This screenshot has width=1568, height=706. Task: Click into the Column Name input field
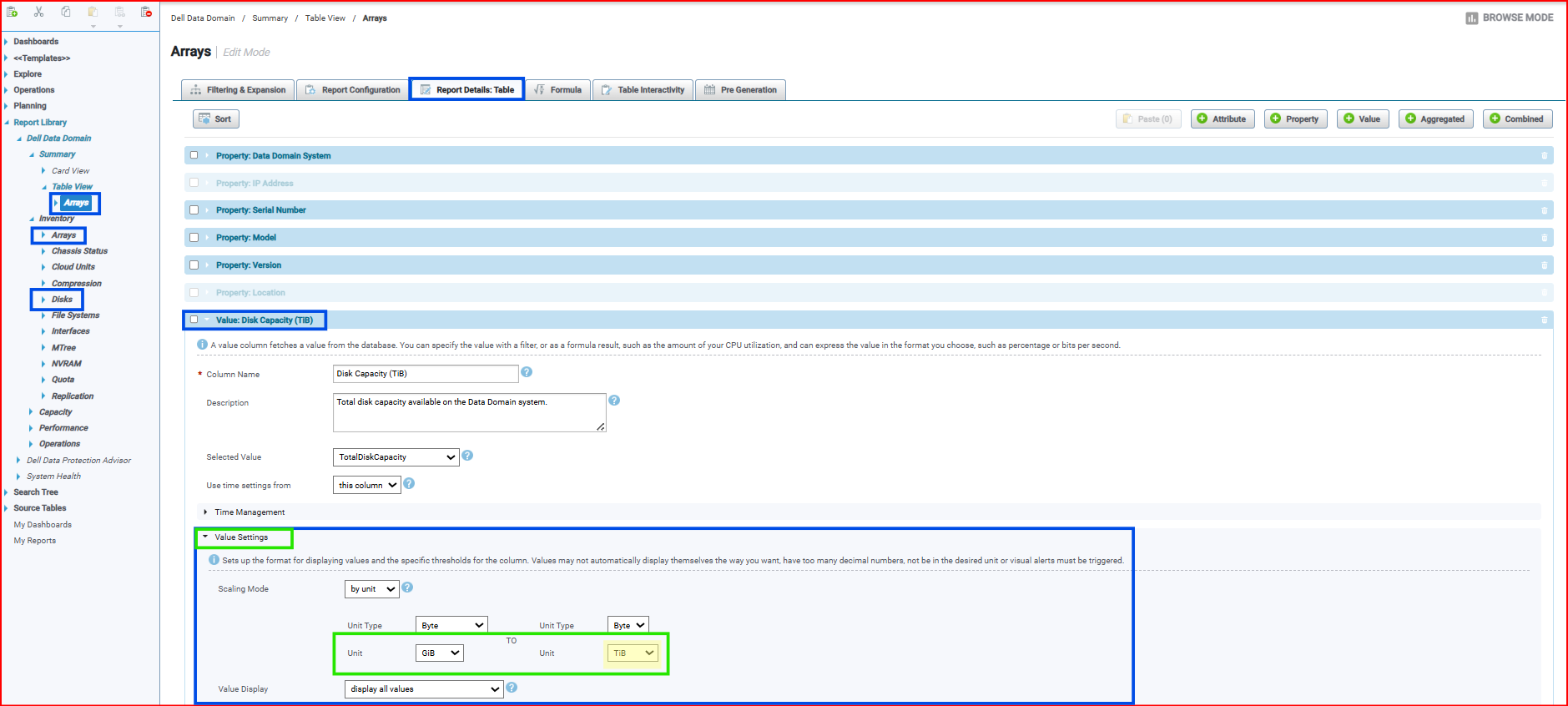(x=426, y=374)
